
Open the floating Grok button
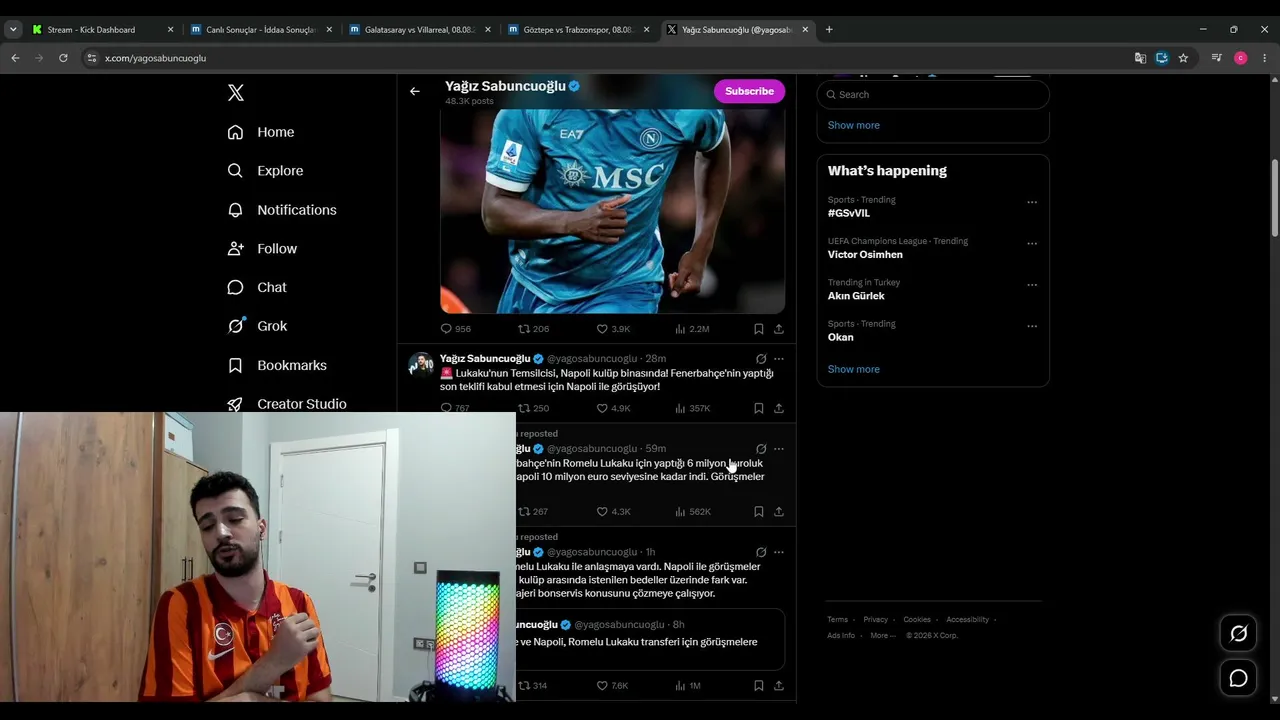point(1238,634)
